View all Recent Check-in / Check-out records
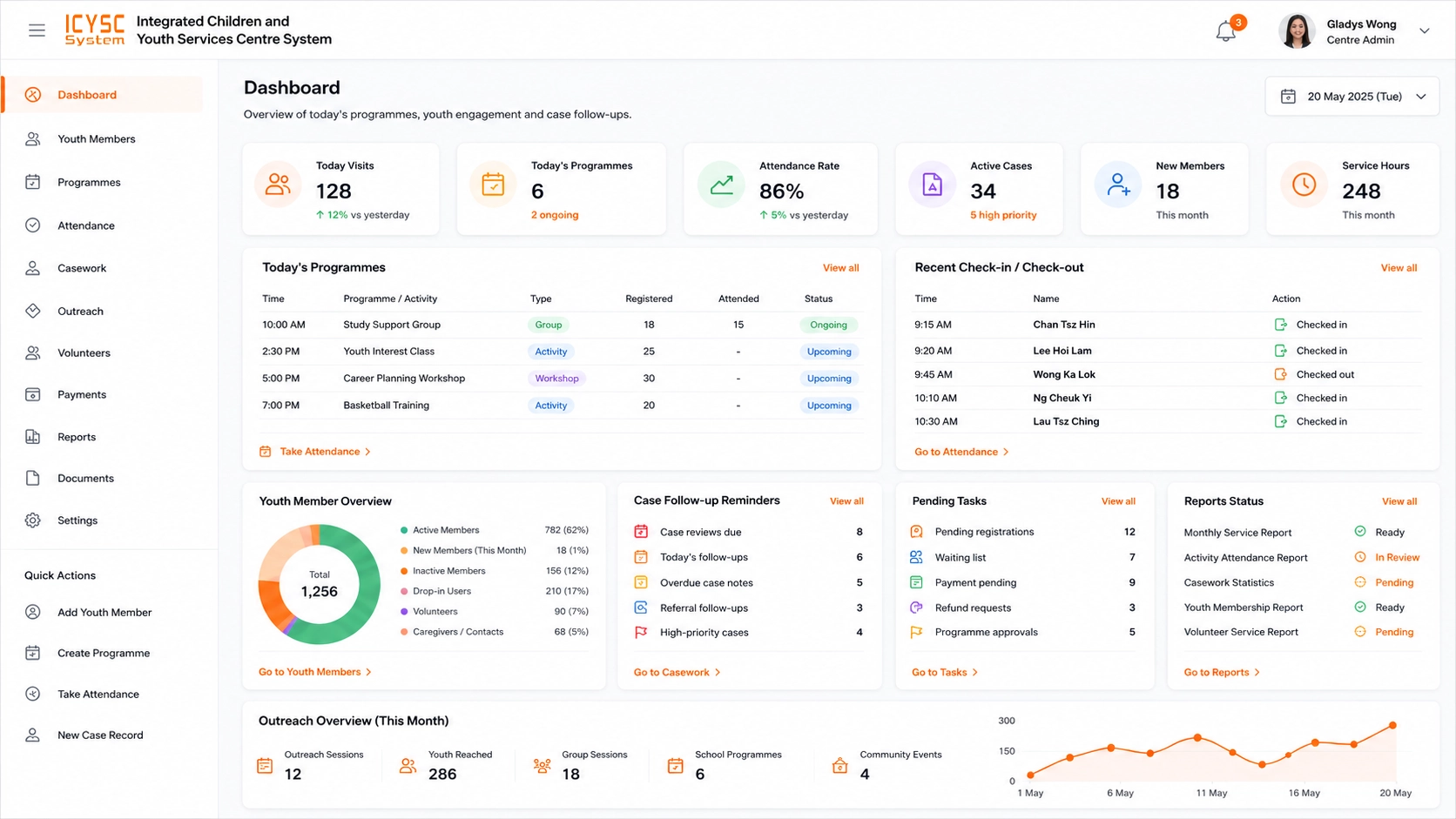Screen dimensions: 1456x819 [x=1399, y=268]
